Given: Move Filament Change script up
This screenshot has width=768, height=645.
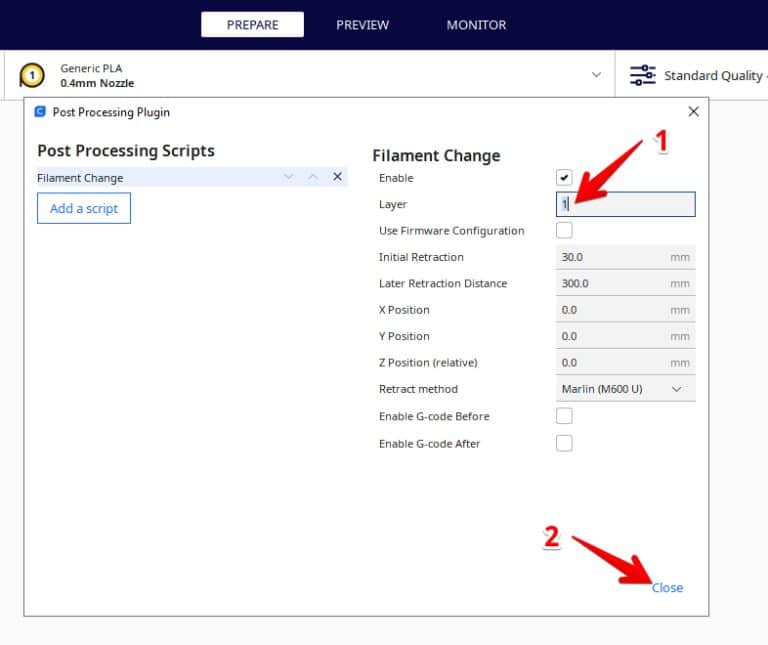Looking at the screenshot, I should coord(313,177).
